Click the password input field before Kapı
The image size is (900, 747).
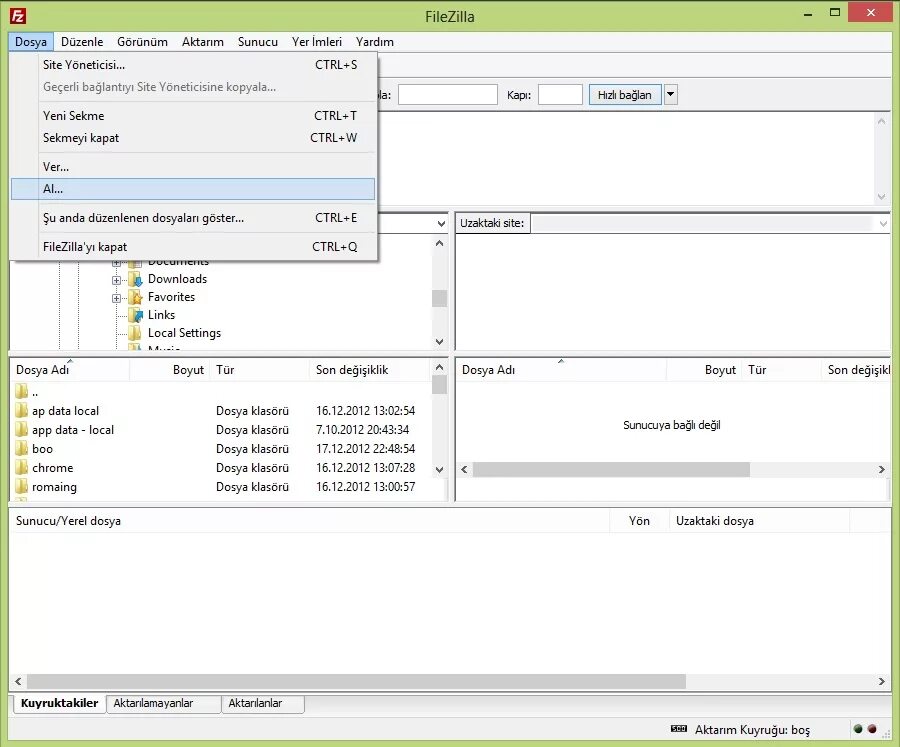448,95
